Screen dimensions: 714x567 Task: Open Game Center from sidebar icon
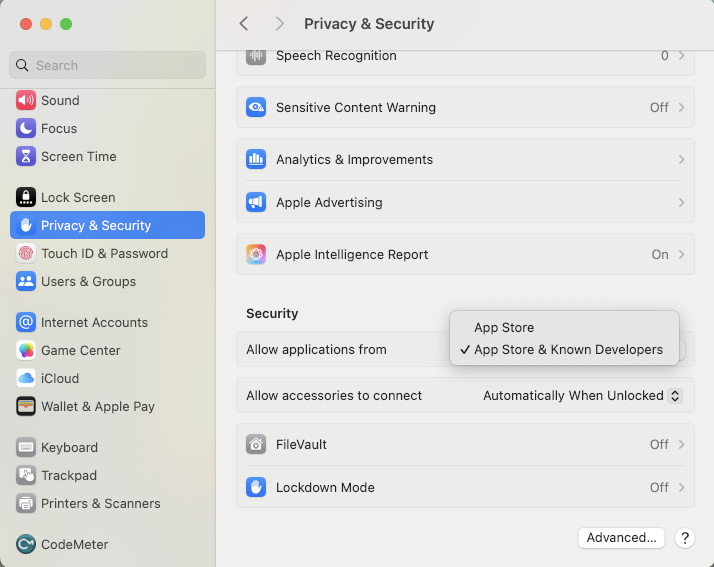tap(26, 350)
